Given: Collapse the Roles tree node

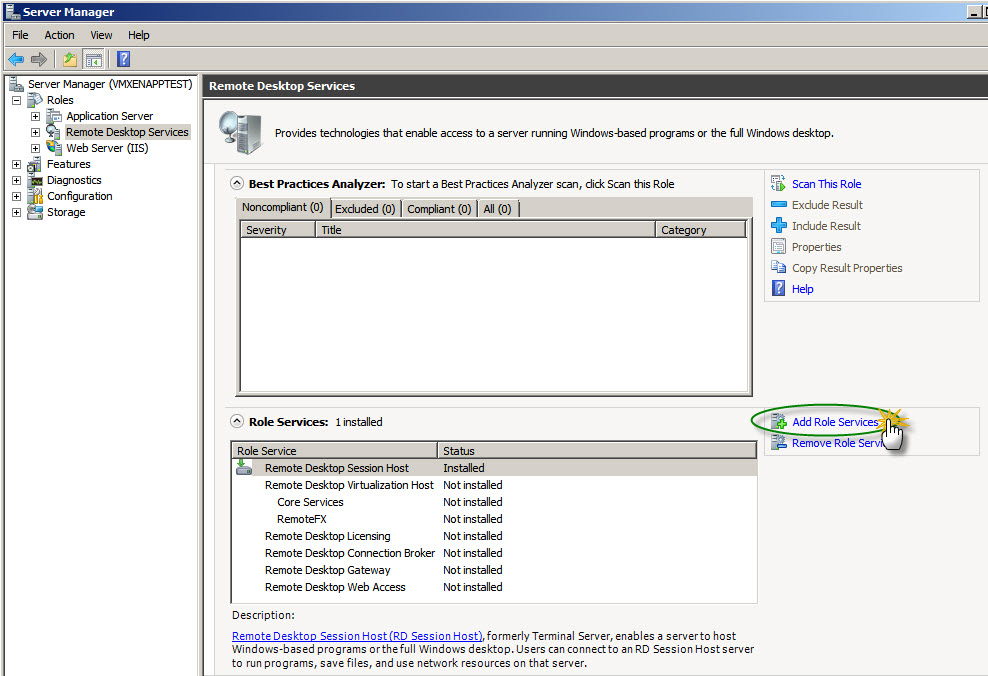Looking at the screenshot, I should [16, 100].
